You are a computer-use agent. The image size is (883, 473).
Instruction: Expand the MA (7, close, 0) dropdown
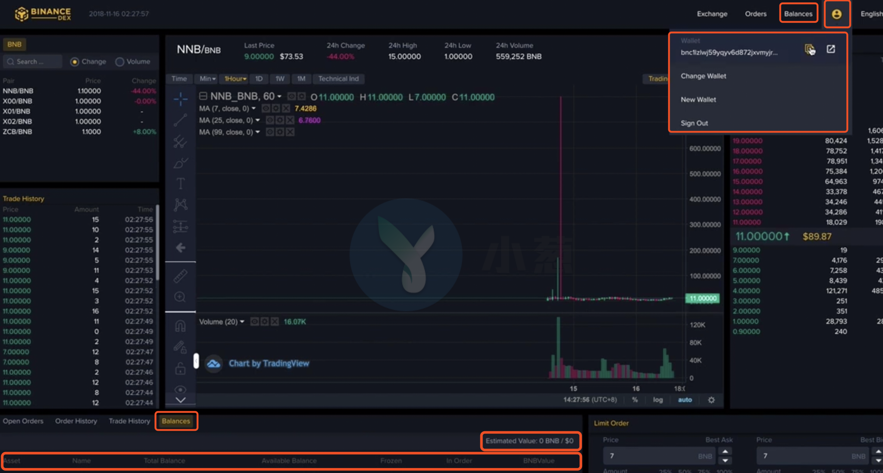pyautogui.click(x=253, y=108)
